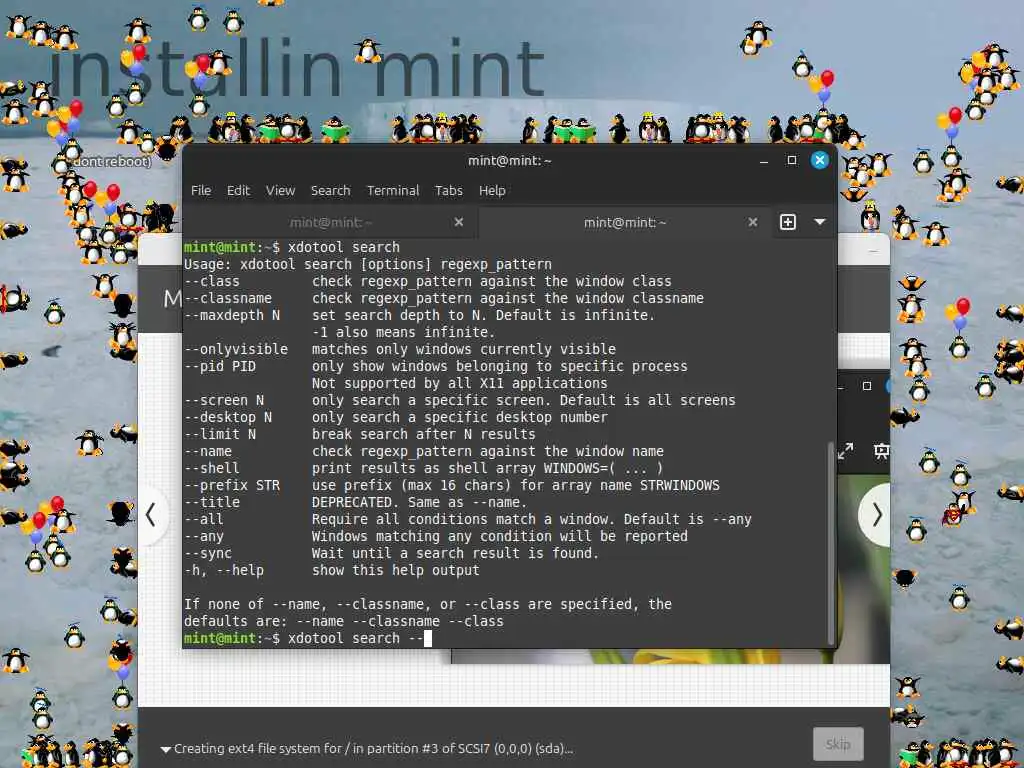Click 'defaults are: --name --classname --class' line
This screenshot has height=768, width=1024.
344,621
